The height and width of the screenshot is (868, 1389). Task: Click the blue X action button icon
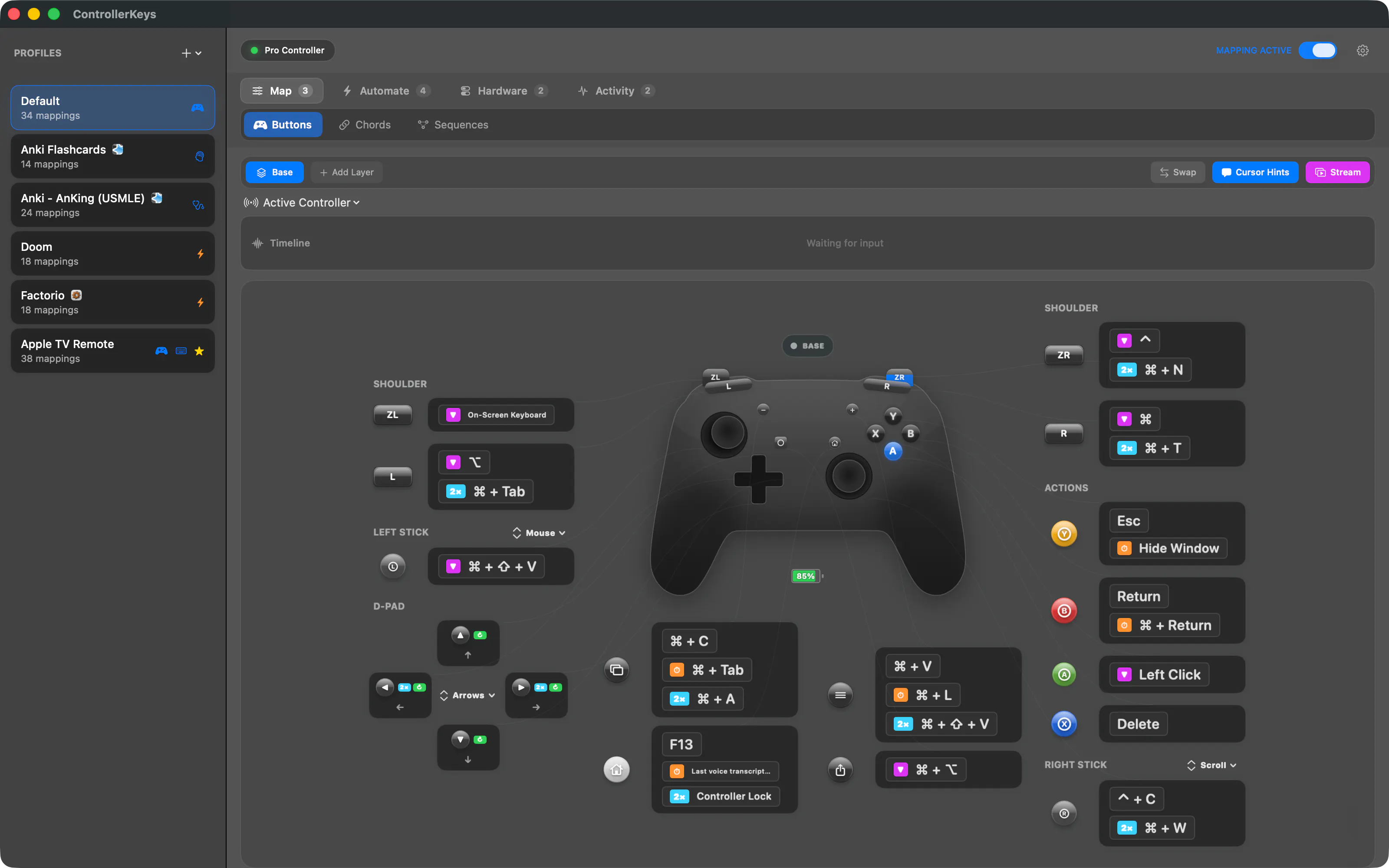click(1063, 724)
